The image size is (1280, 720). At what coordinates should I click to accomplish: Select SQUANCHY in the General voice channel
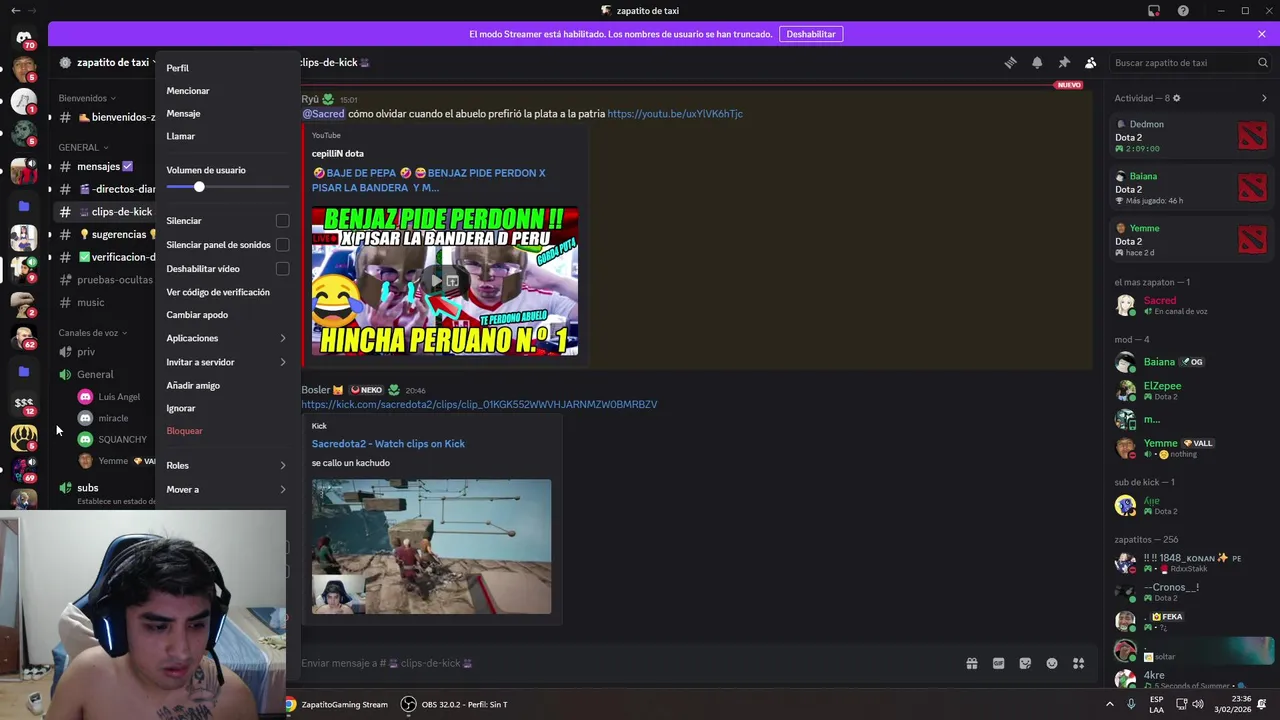pyautogui.click(x=122, y=439)
